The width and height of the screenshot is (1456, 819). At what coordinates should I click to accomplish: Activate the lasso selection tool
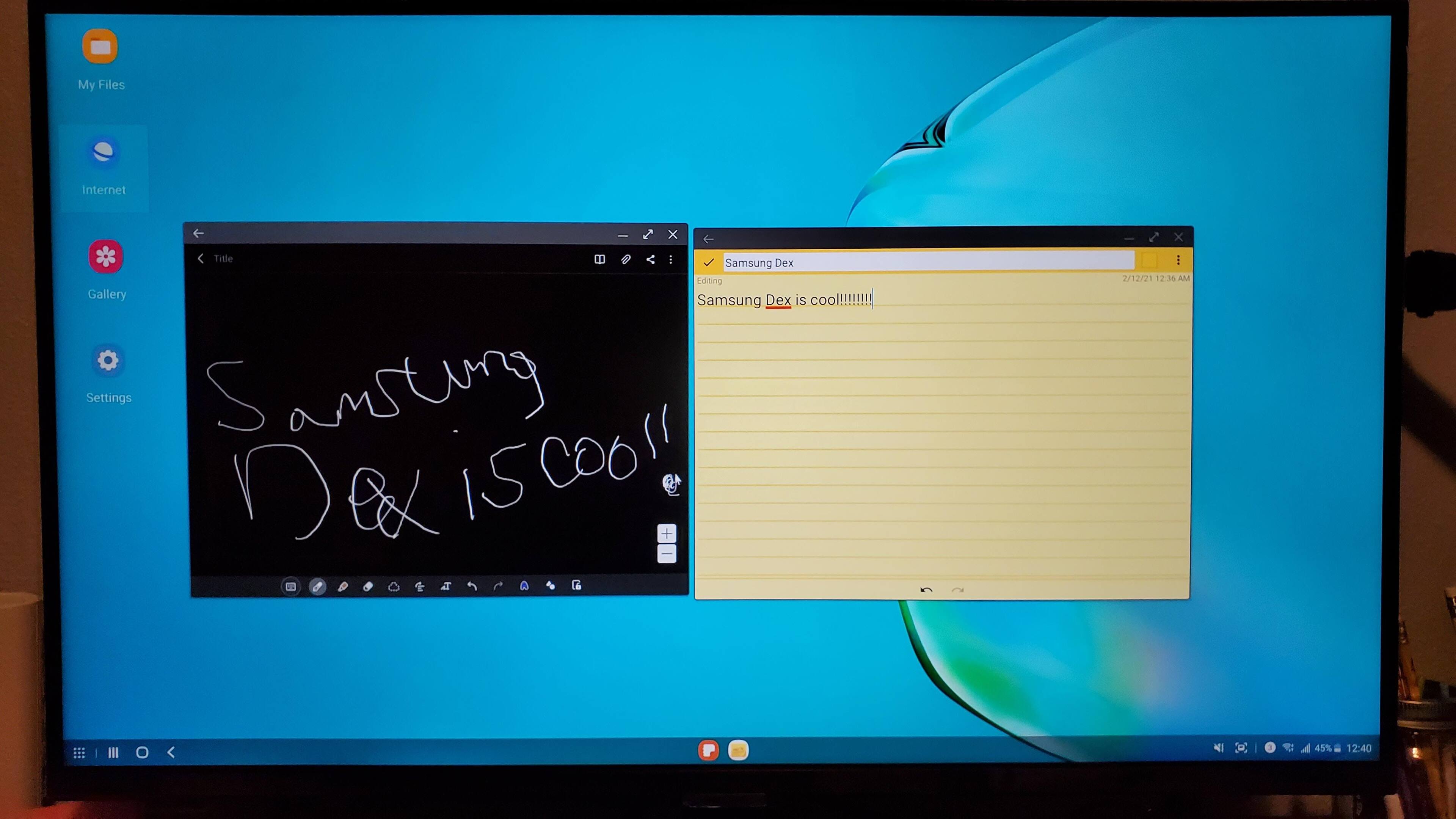tap(394, 586)
